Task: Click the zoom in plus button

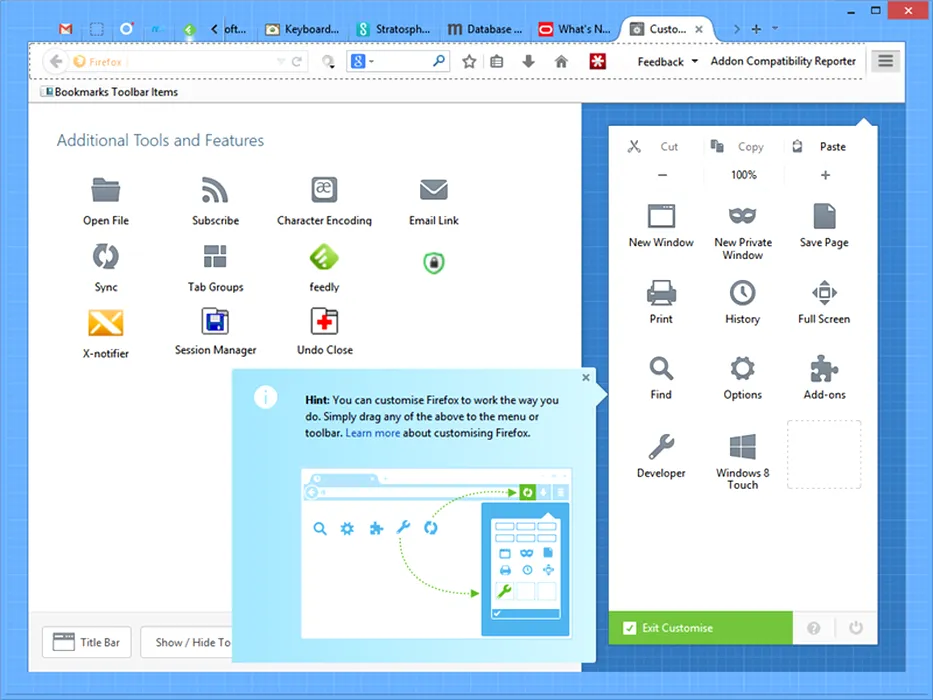Action: 825,175
